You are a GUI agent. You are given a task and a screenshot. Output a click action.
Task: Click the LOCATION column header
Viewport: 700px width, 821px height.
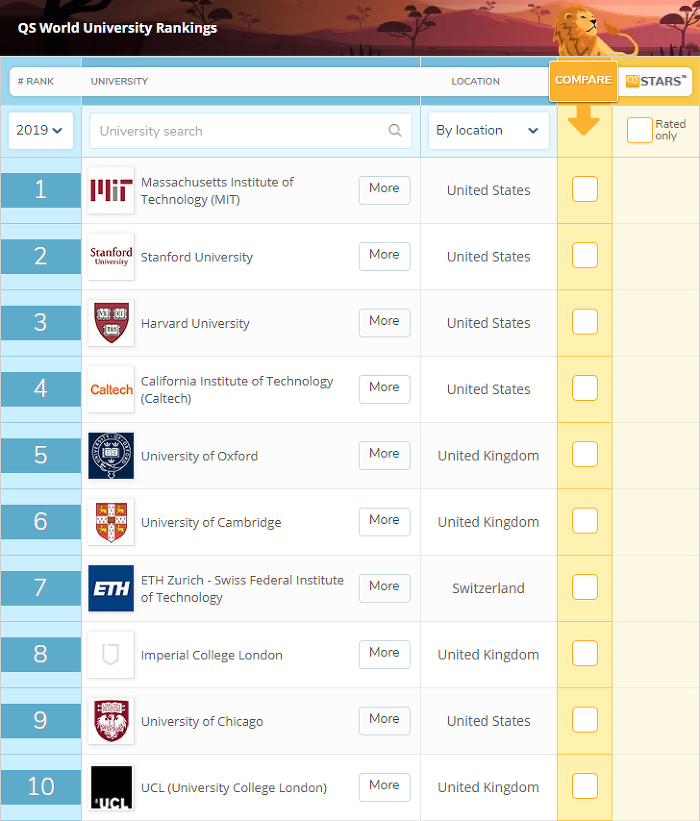(x=475, y=82)
